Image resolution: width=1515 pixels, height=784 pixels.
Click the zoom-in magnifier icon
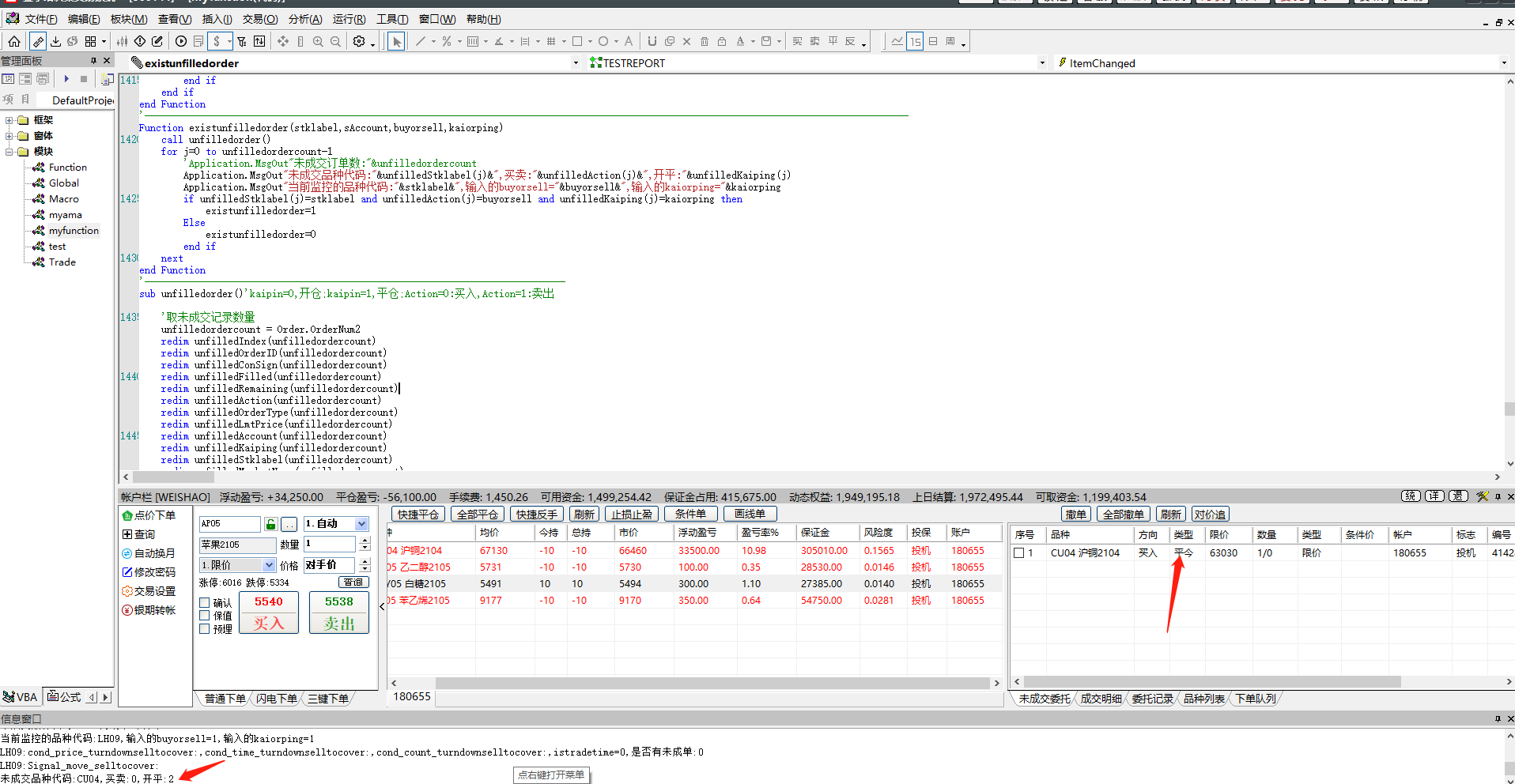pyautogui.click(x=318, y=41)
